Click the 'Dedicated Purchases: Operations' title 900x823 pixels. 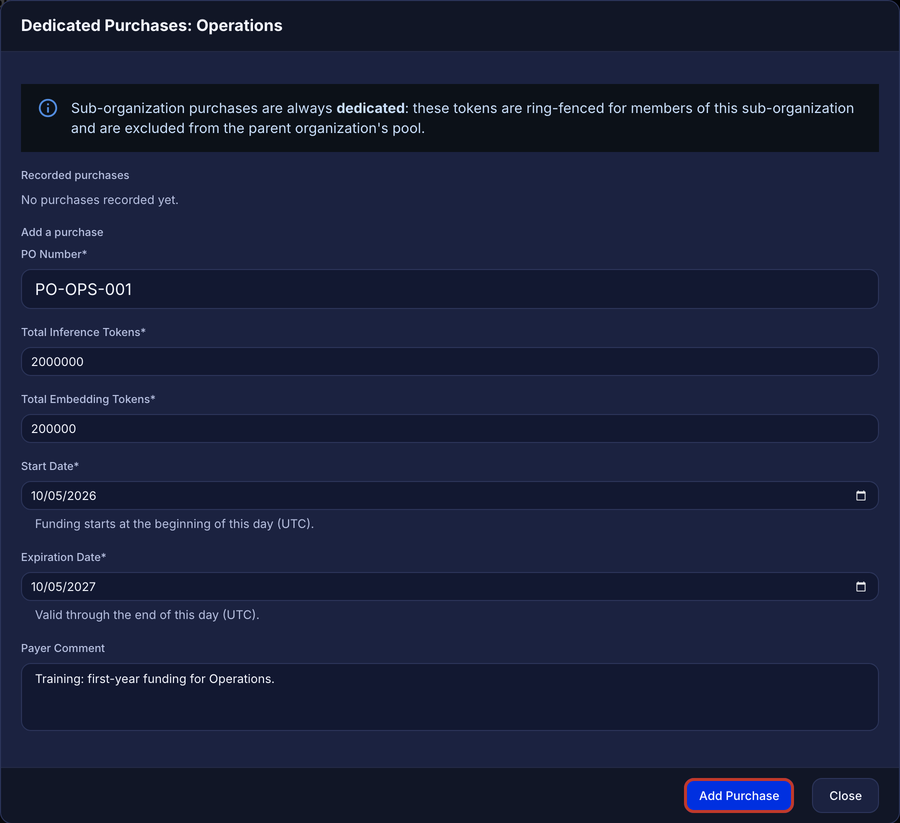[x=152, y=26]
